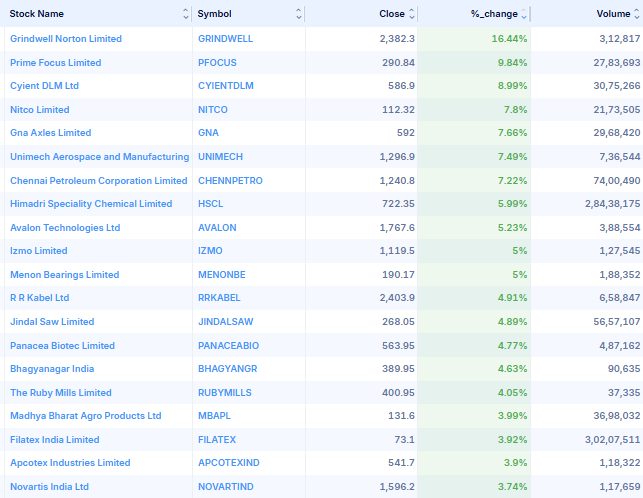
Task: Sort by Symbol column sort icon
Action: tap(299, 14)
